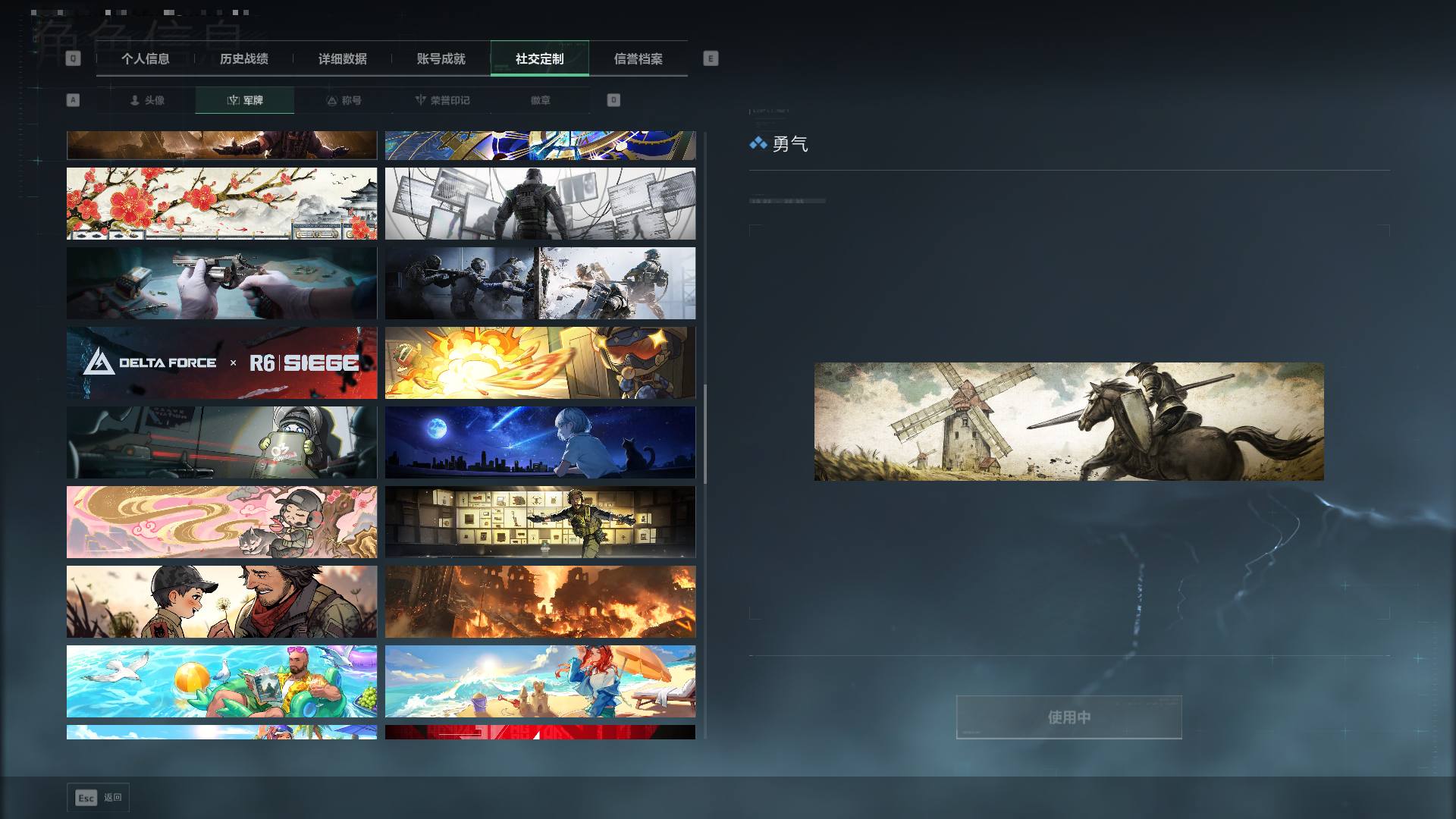Viewport: 1456px width, 819px height.
Task: Select the museum display wall banner
Action: (x=540, y=522)
